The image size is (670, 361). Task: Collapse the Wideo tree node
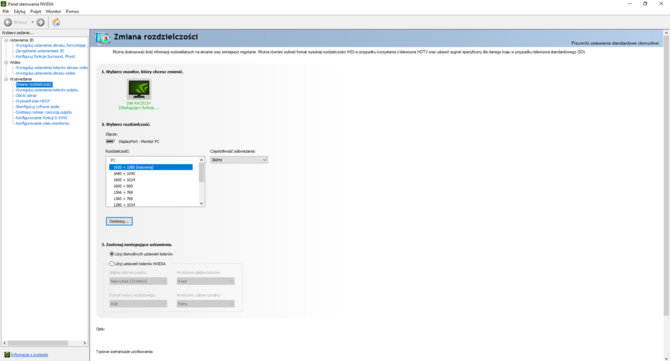6,62
